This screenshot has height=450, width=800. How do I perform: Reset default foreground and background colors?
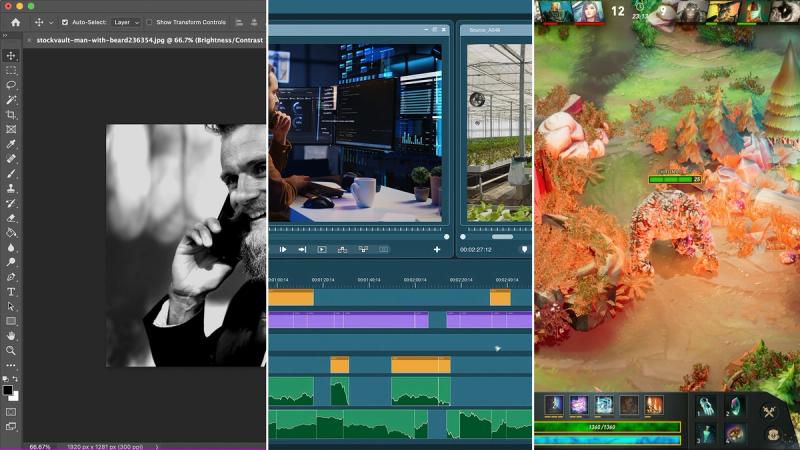(x=6, y=379)
